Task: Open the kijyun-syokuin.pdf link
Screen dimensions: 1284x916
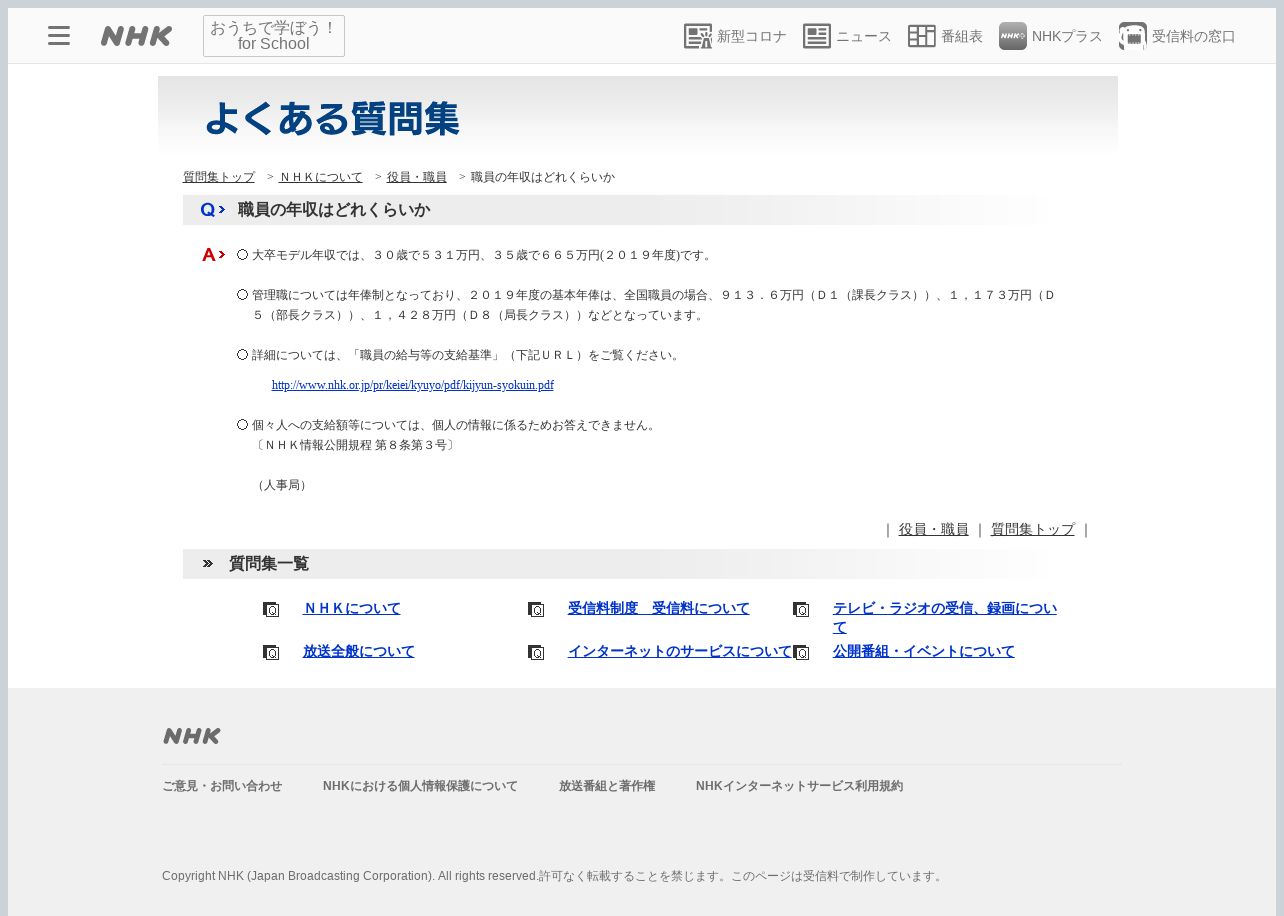Action: tap(413, 385)
